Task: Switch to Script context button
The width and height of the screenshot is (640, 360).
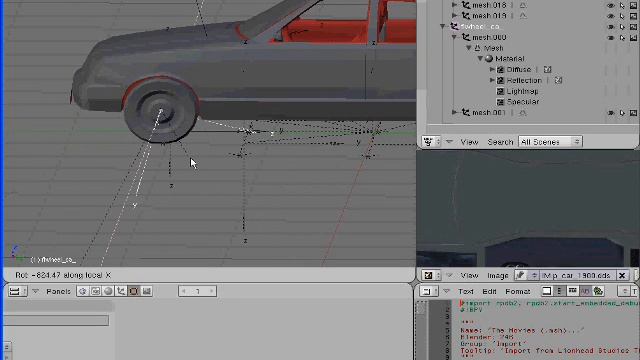Action: [95, 291]
